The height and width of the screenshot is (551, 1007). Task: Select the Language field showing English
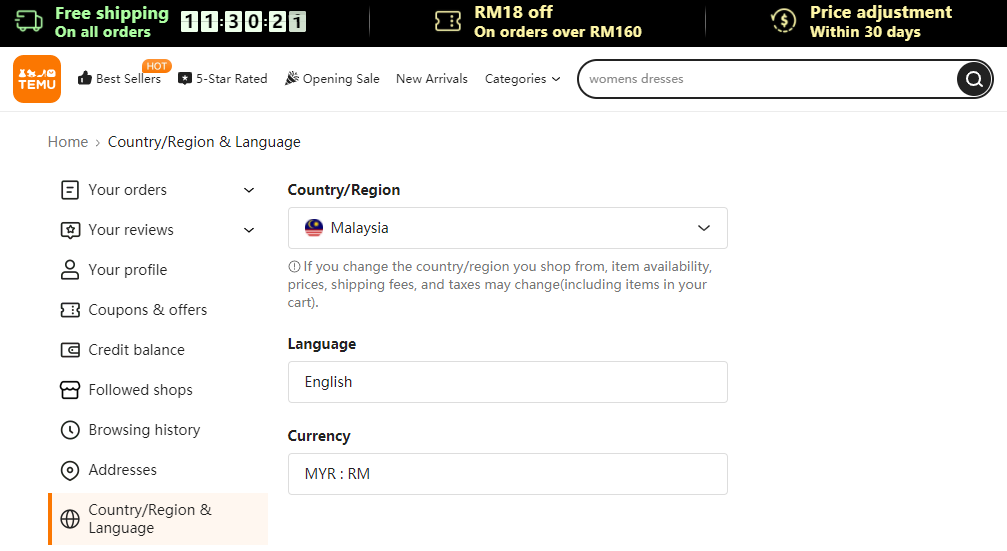(507, 382)
